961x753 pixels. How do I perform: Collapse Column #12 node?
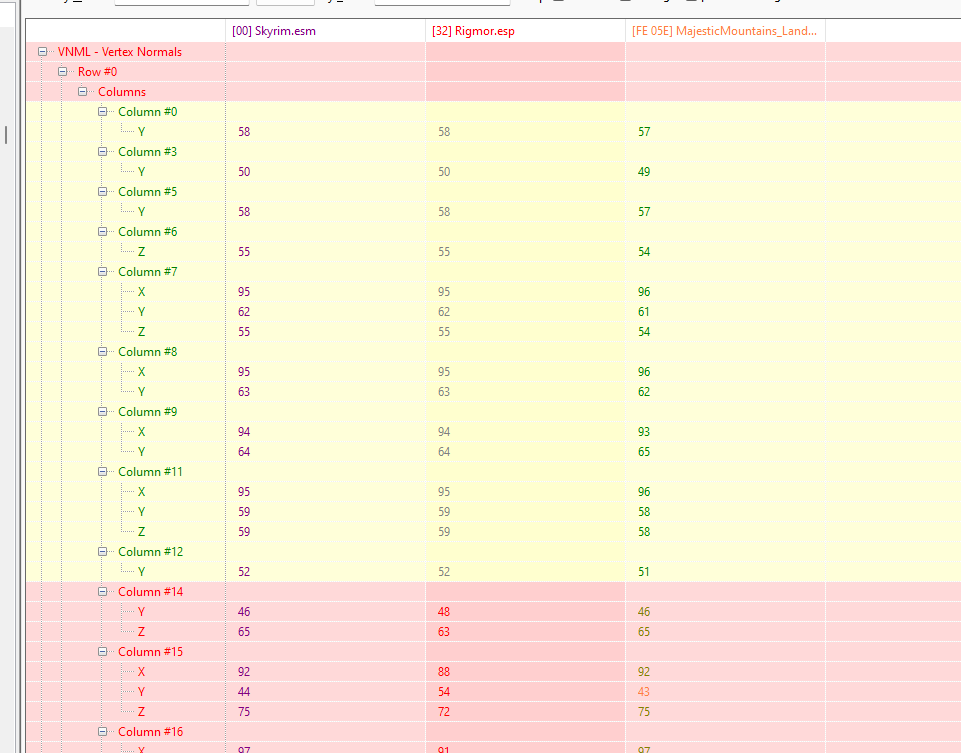pyautogui.click(x=103, y=552)
